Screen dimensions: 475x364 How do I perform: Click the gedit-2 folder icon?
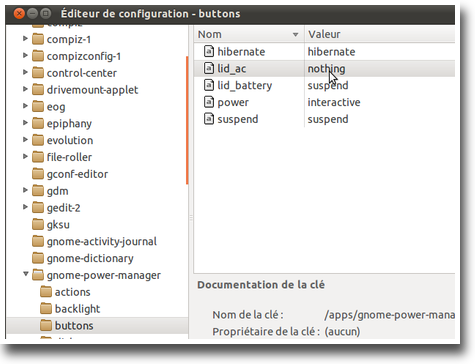(38, 207)
